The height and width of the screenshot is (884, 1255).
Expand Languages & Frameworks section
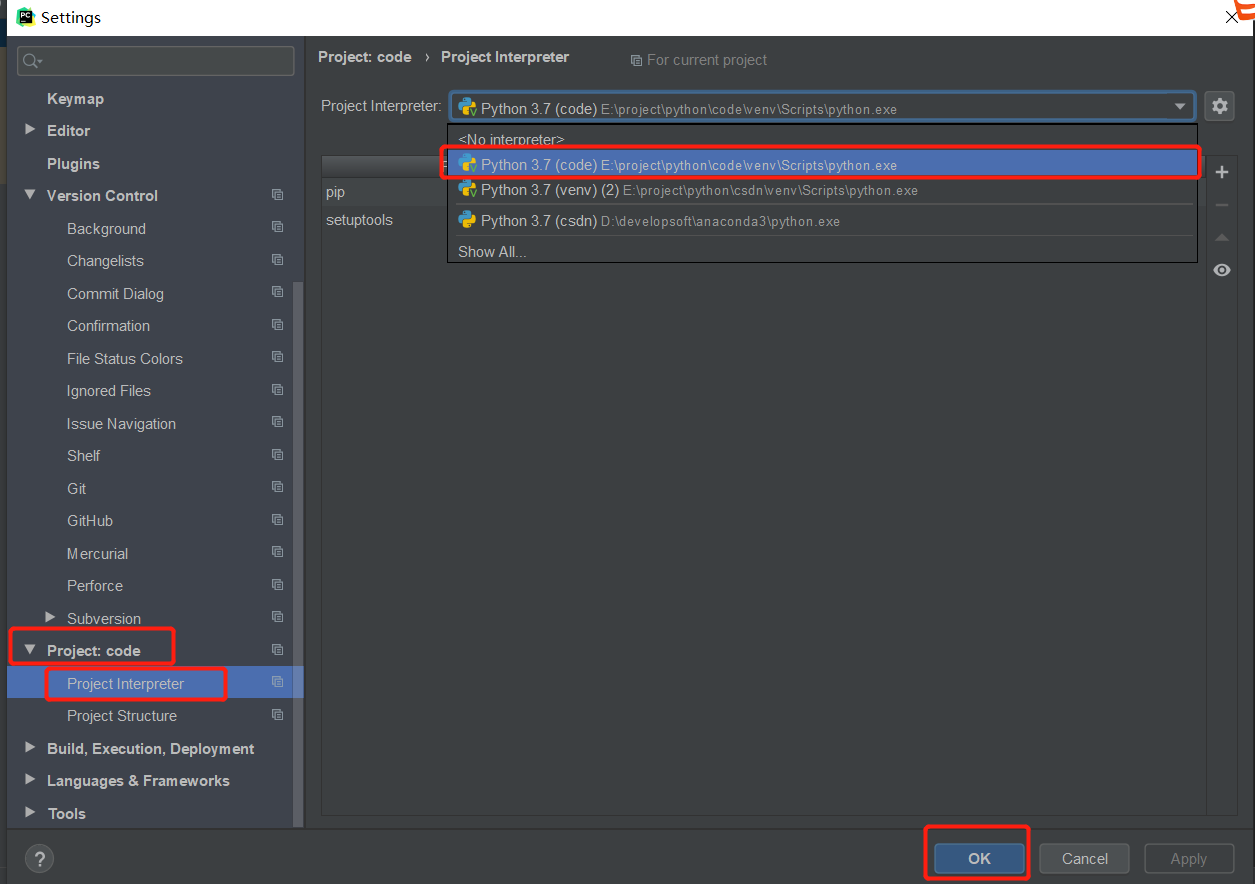point(29,780)
